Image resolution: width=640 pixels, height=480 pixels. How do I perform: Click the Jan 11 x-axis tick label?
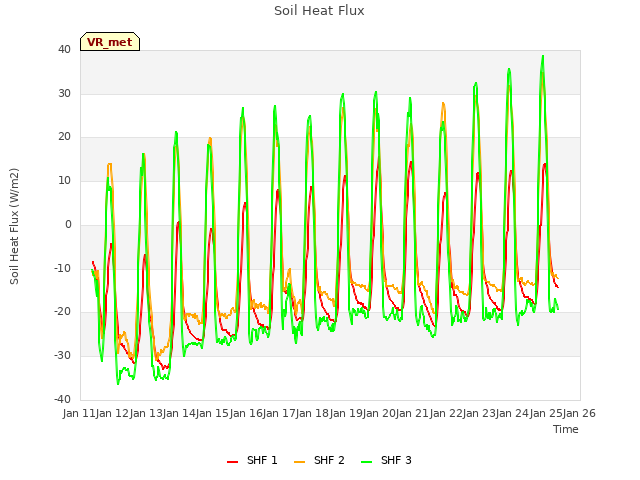79,413
